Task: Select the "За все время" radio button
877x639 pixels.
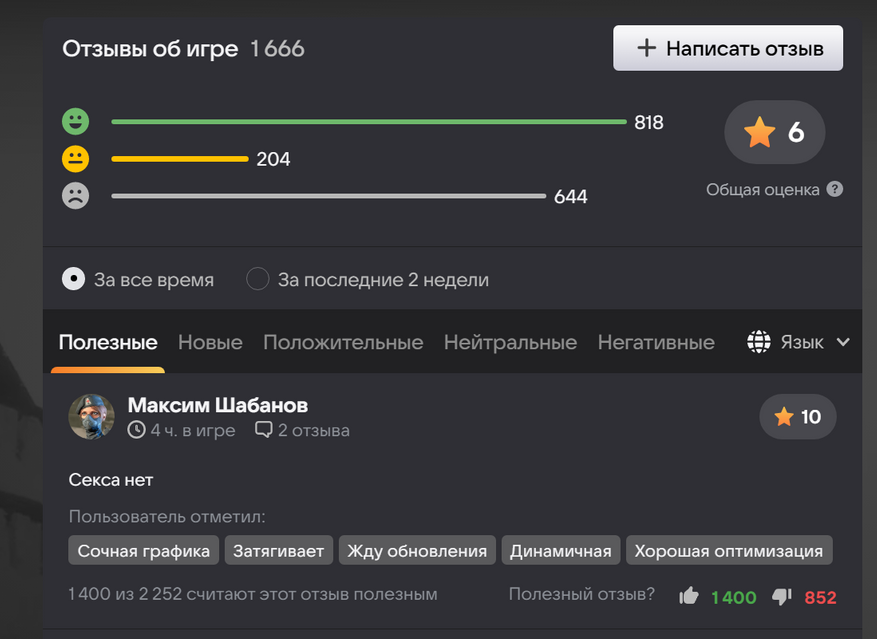Action: click(x=74, y=279)
